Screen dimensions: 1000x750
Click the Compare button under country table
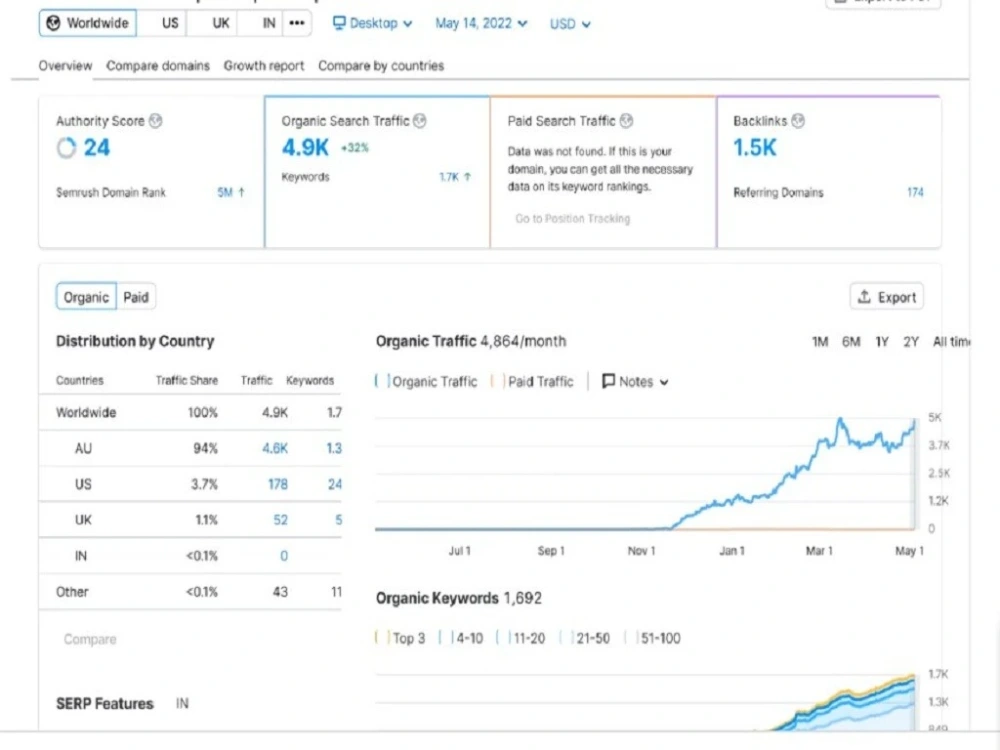[x=90, y=639]
